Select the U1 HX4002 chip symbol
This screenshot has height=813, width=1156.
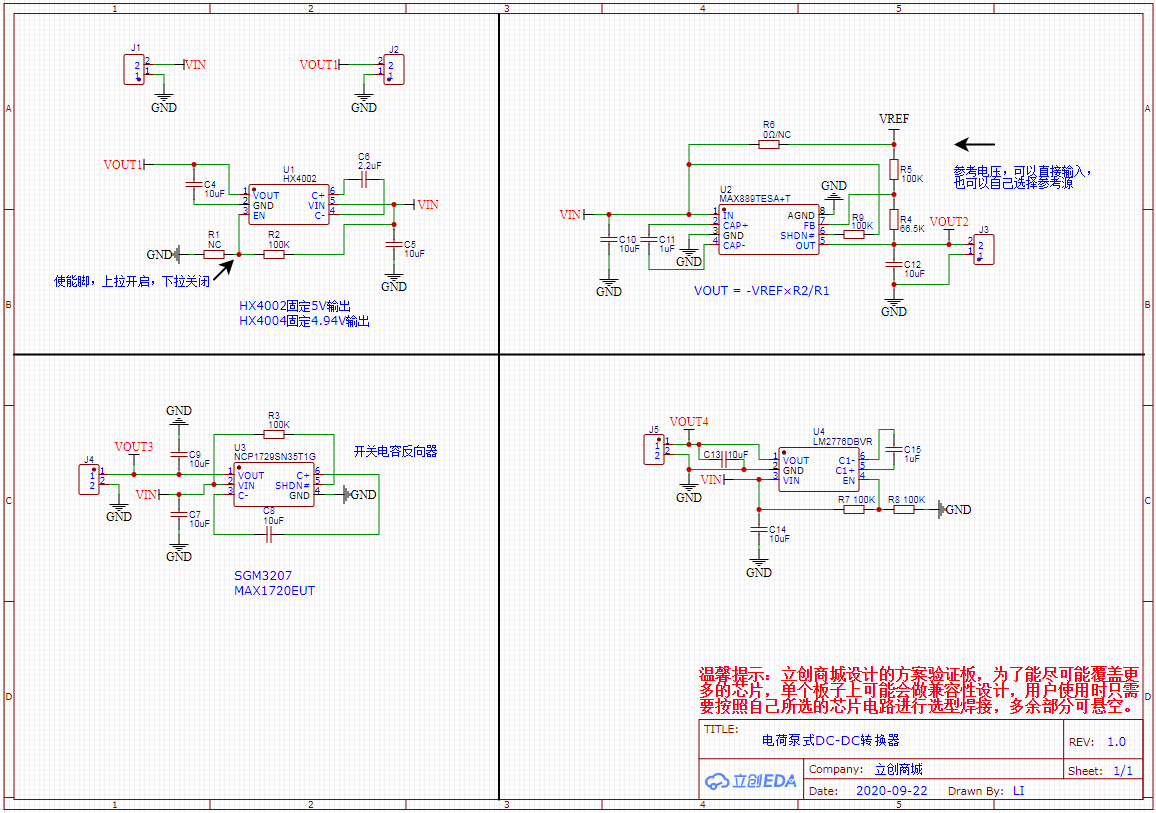point(289,205)
